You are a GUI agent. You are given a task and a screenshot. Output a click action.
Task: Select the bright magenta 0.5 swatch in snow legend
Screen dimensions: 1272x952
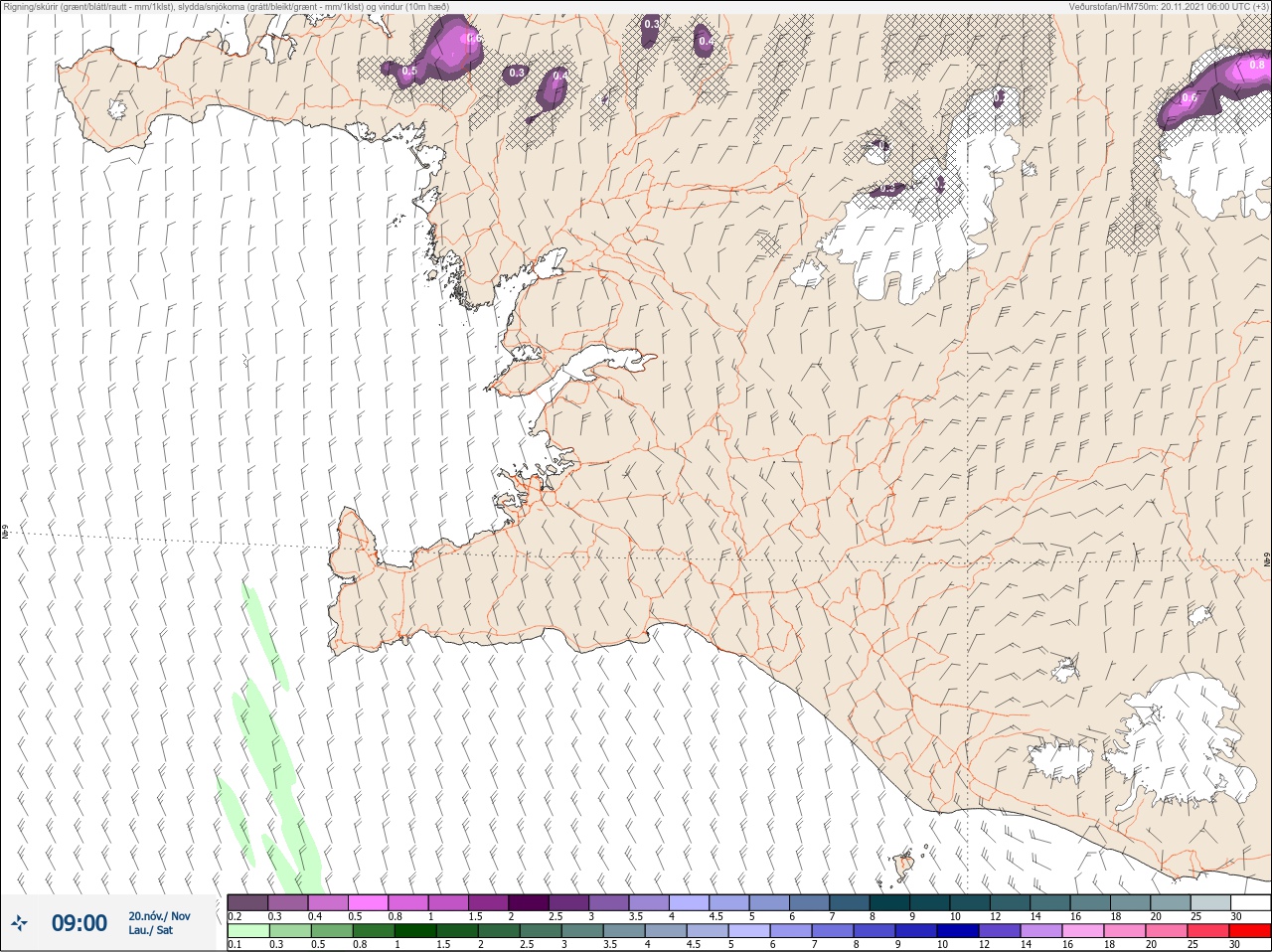(368, 902)
